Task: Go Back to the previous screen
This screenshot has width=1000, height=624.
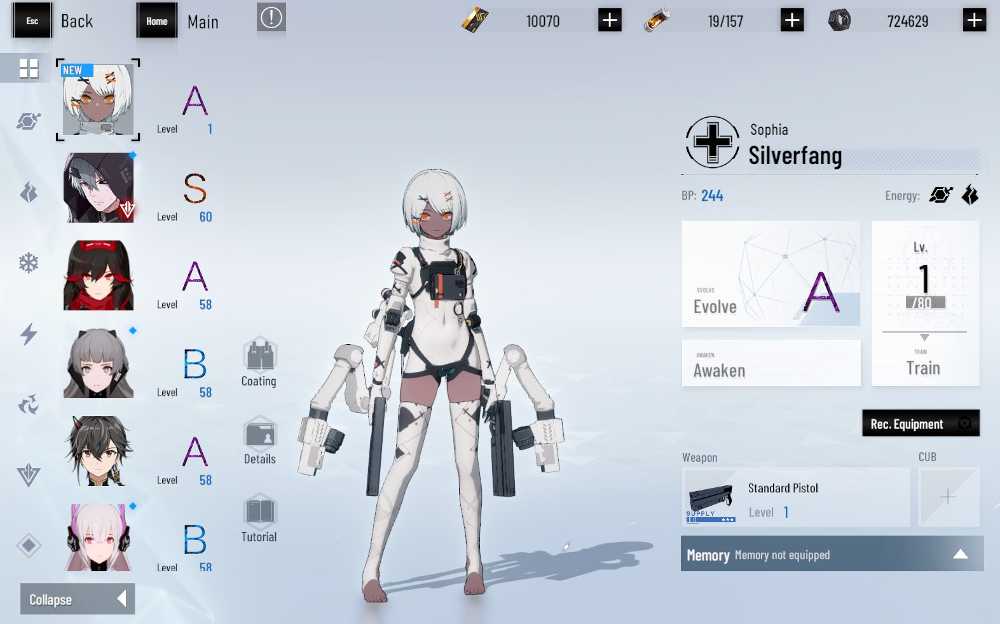Action: tap(77, 21)
